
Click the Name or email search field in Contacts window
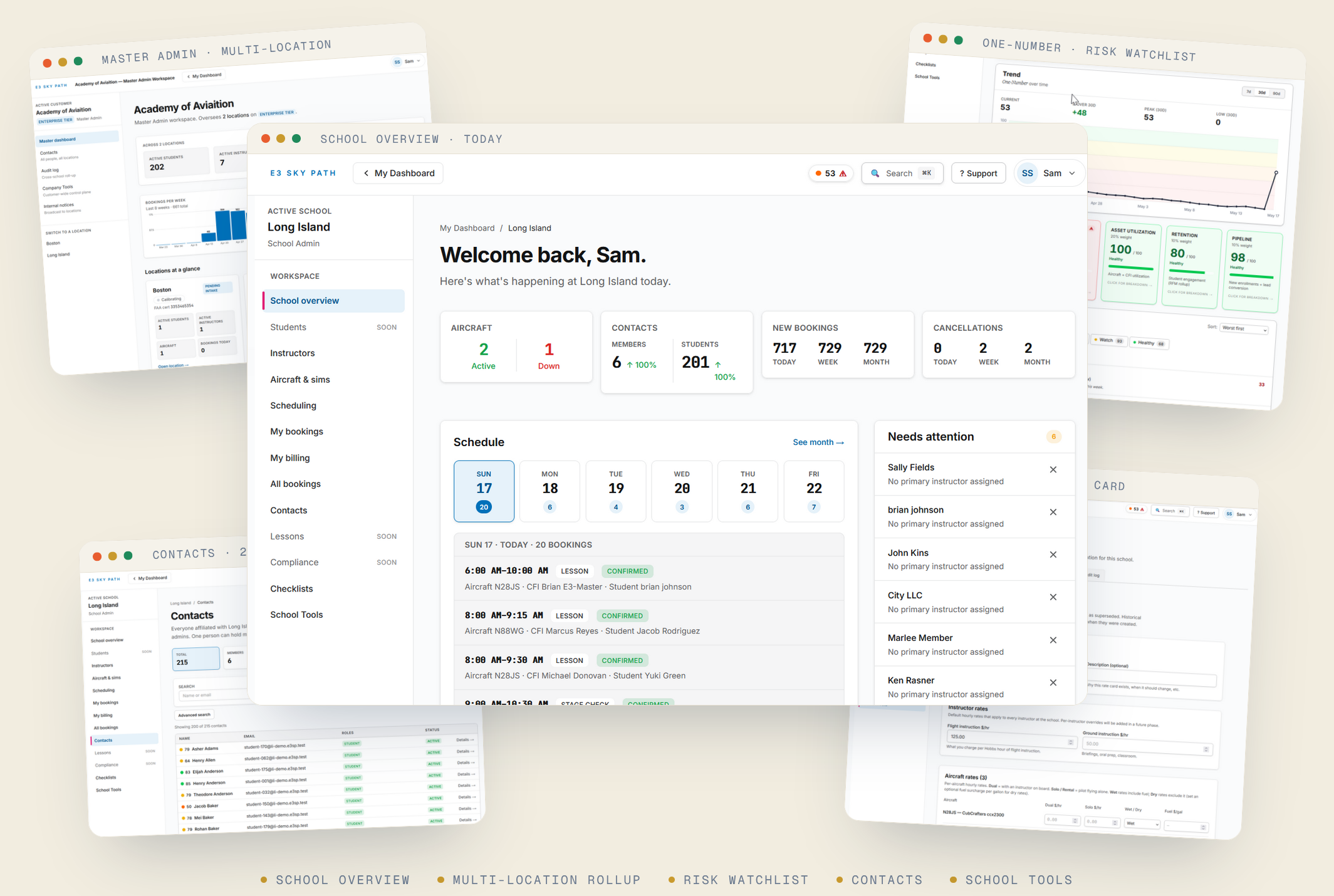pyautogui.click(x=213, y=695)
